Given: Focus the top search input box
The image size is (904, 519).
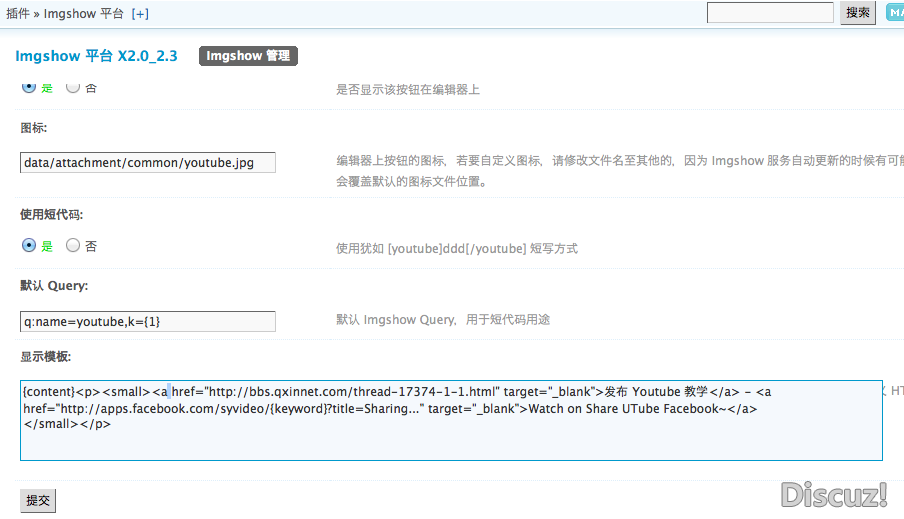Looking at the screenshot, I should [x=770, y=13].
